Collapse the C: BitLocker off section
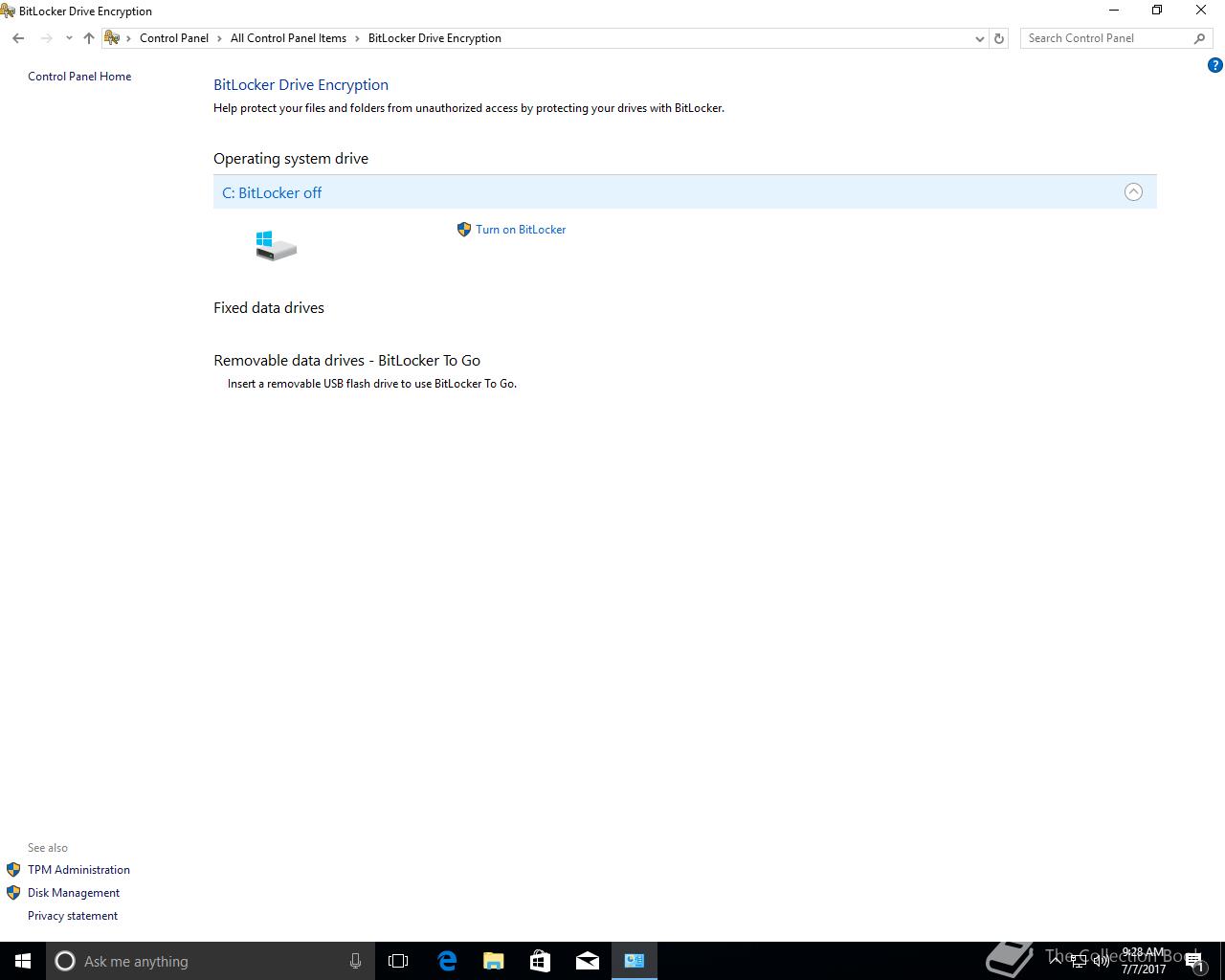This screenshot has height=980, width=1225. point(1133,192)
